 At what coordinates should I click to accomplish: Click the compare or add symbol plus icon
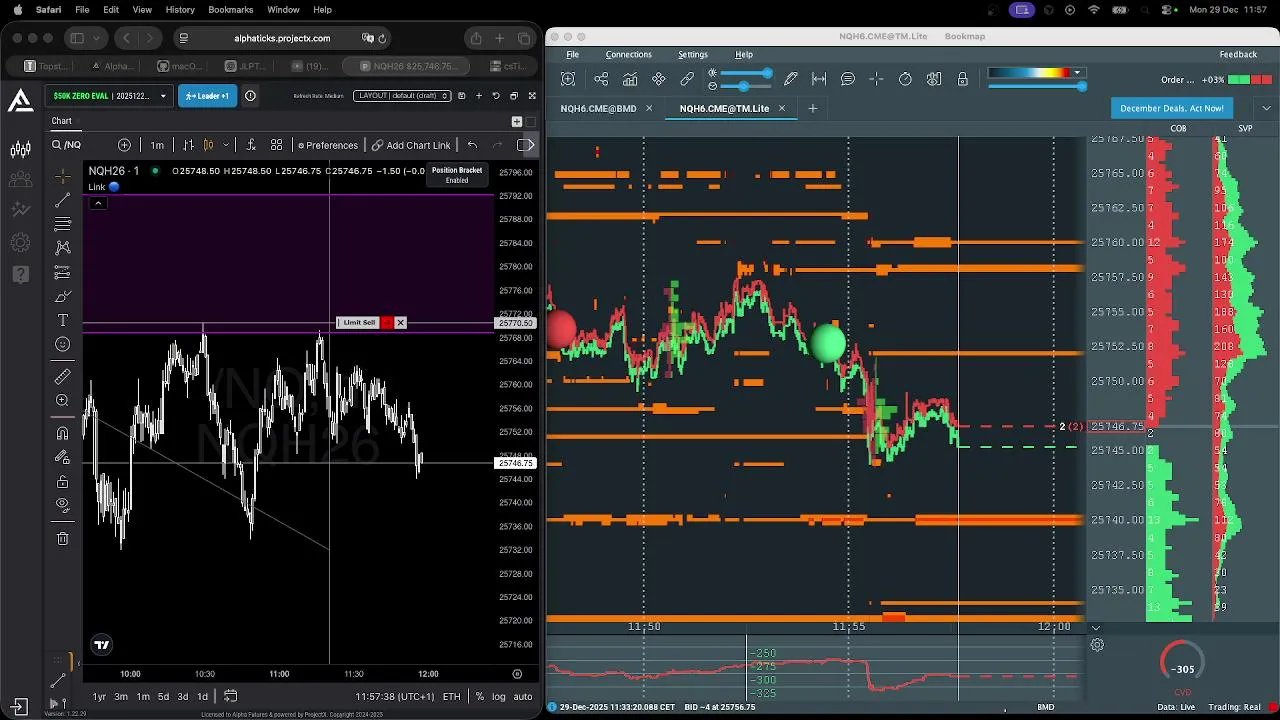click(x=124, y=145)
